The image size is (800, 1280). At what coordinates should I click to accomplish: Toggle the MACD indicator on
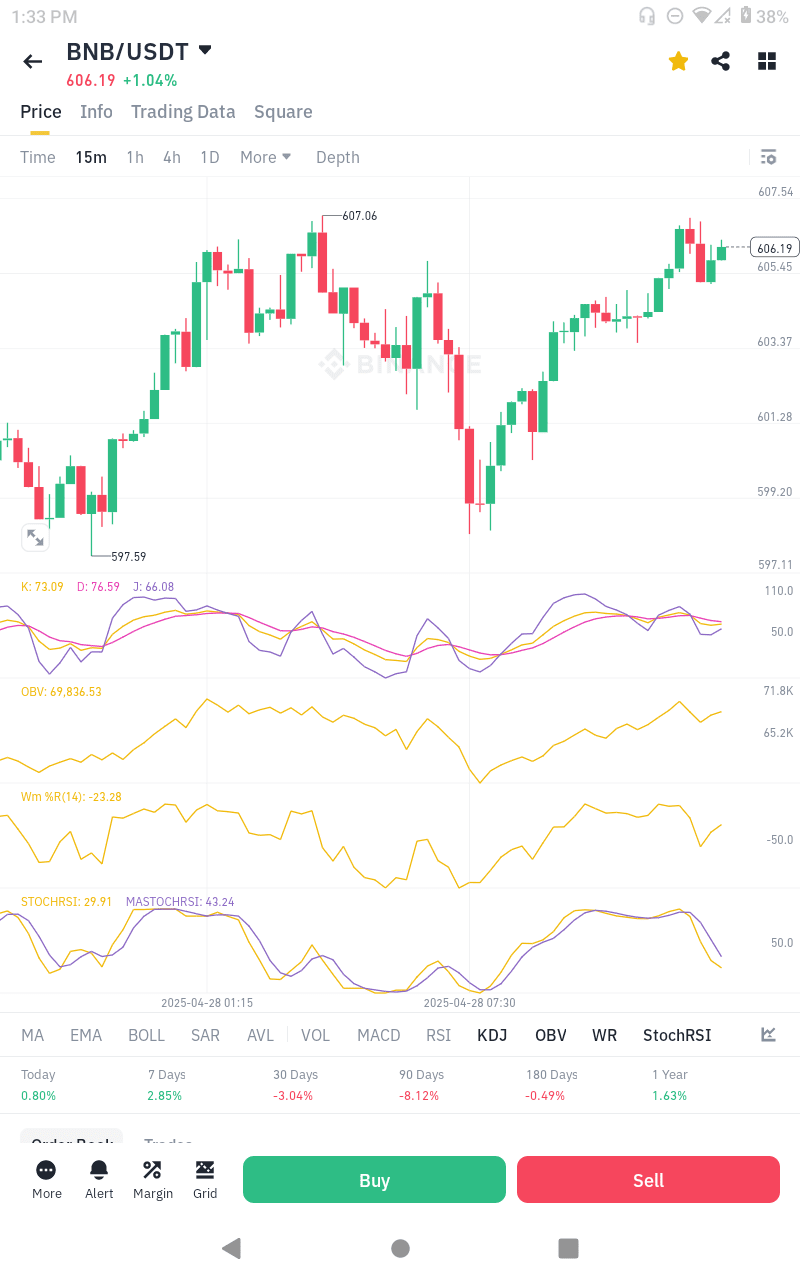(x=378, y=1035)
